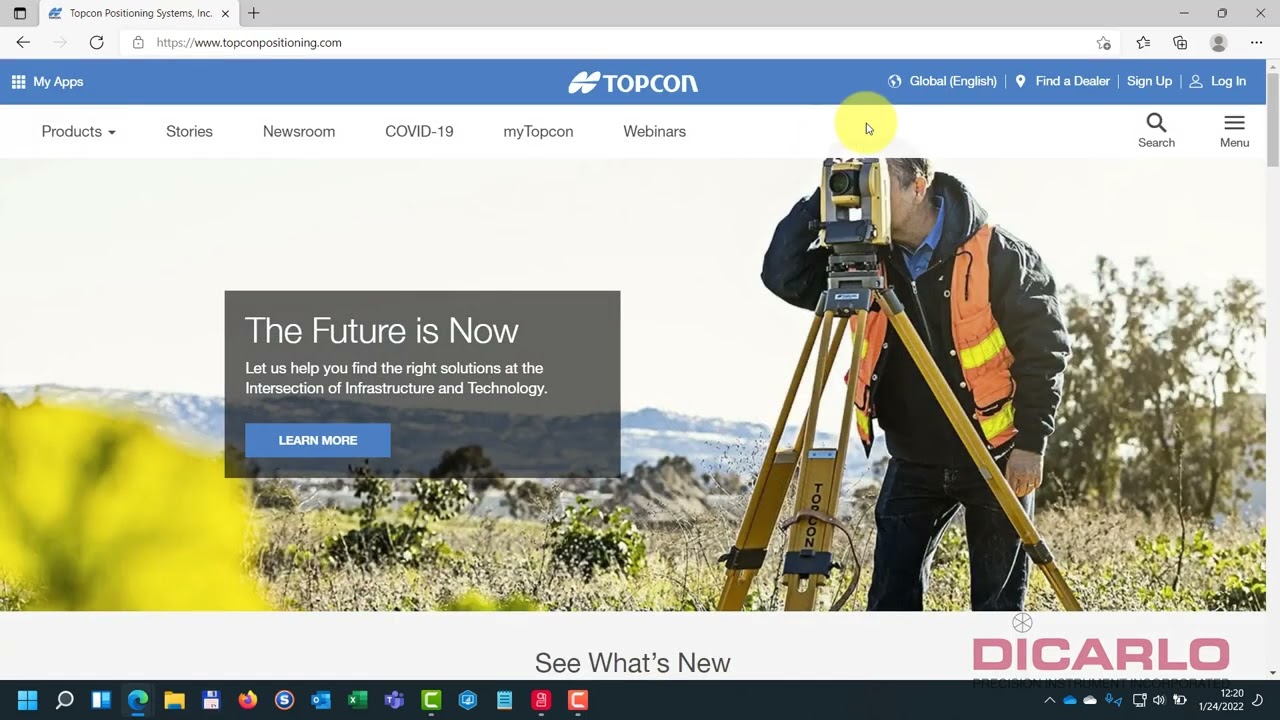Click the LEARN MORE button
This screenshot has width=1280, height=720.
coord(318,440)
